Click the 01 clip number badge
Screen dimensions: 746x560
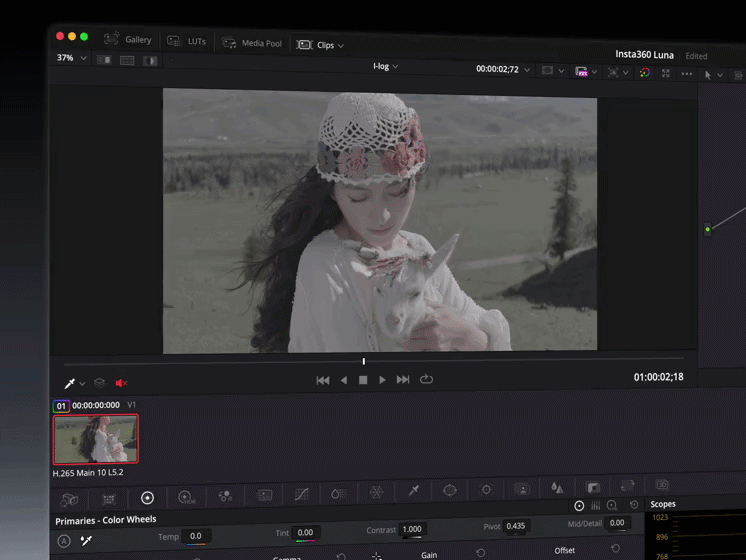(61, 406)
